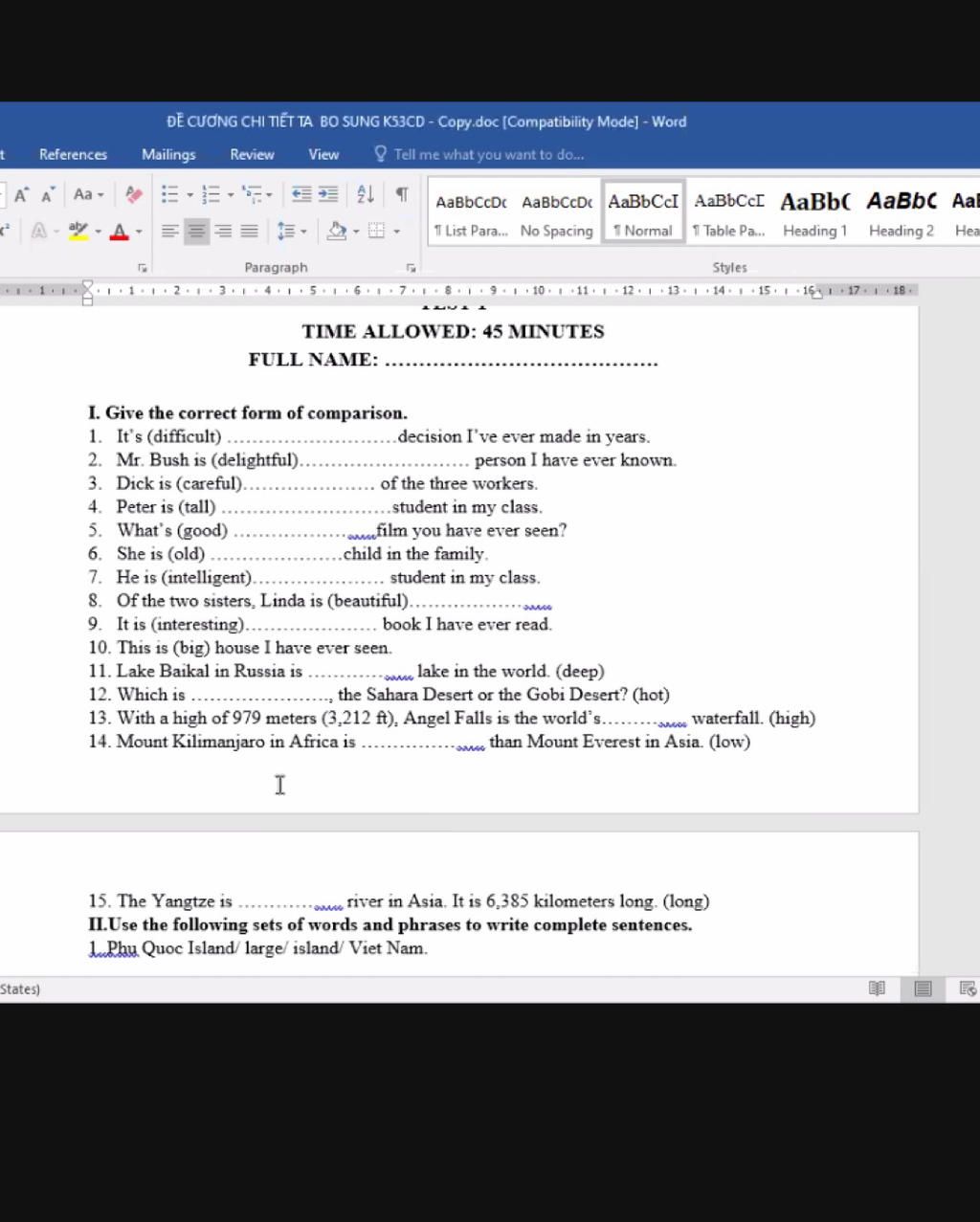Click the language 'States)' status bar entry

(20, 989)
